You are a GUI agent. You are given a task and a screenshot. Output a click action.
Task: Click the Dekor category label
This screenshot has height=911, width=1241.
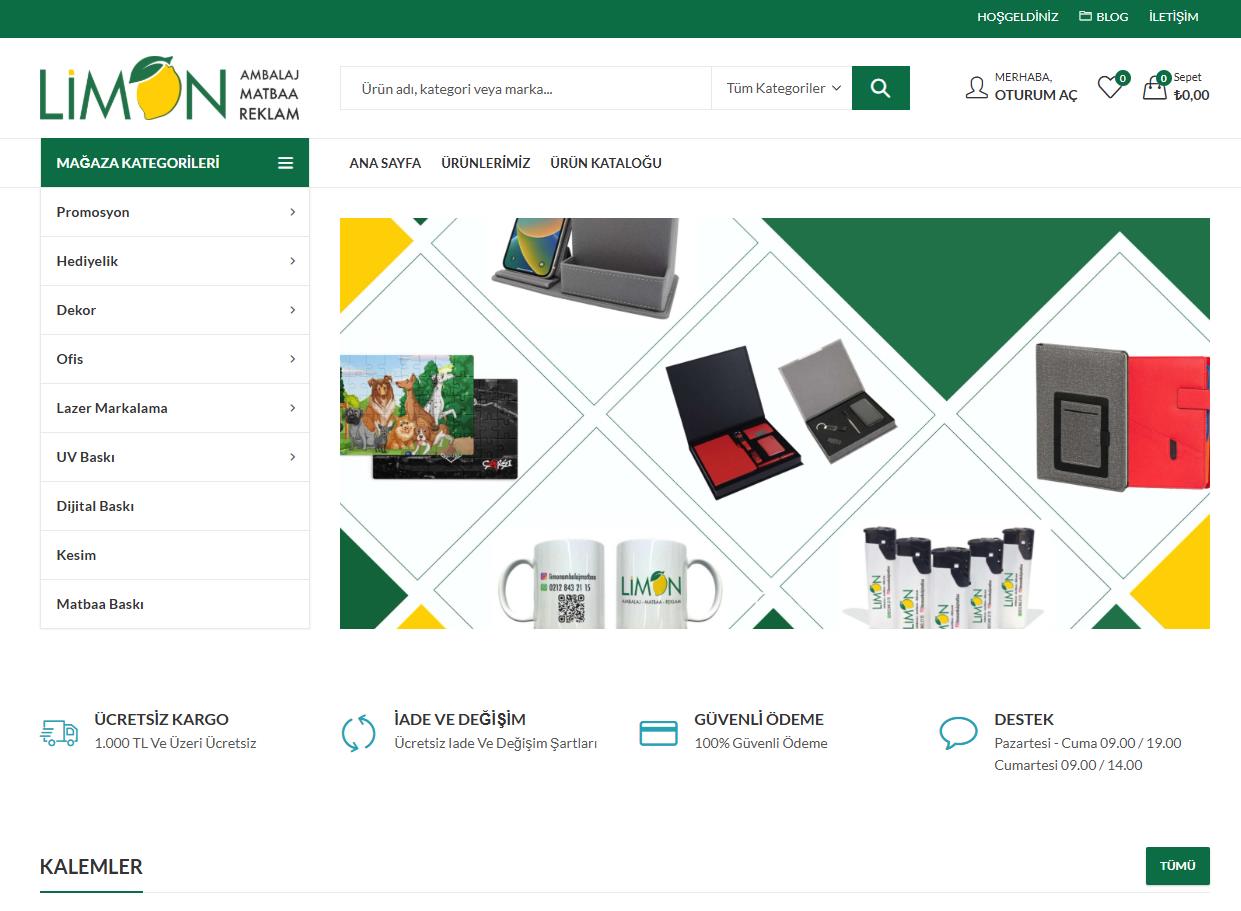[x=76, y=310]
